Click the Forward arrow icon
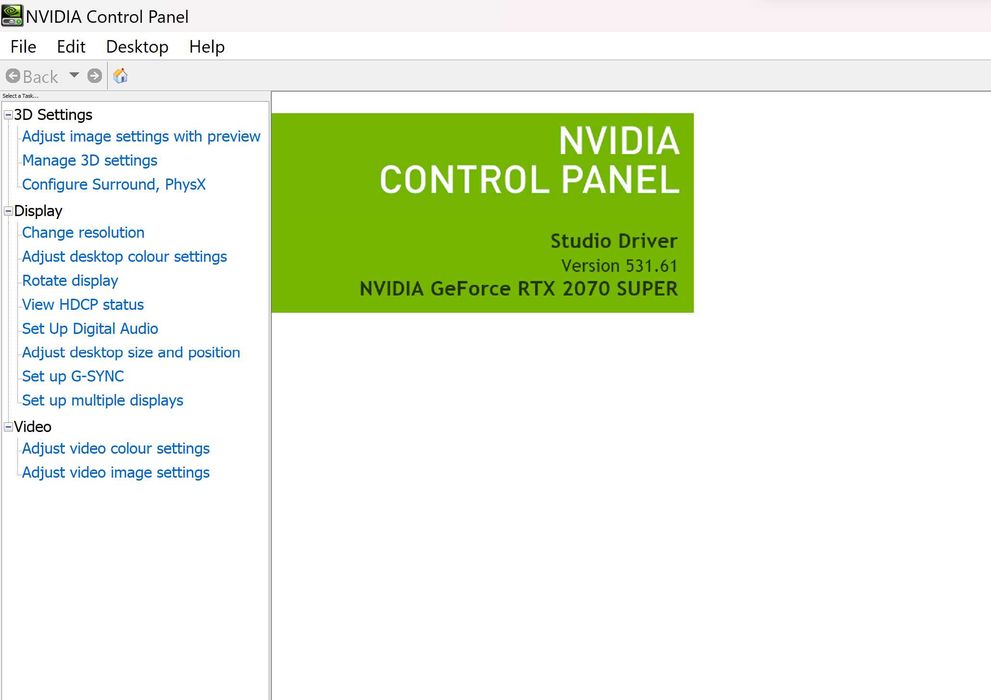The width and height of the screenshot is (991, 700). 95,76
